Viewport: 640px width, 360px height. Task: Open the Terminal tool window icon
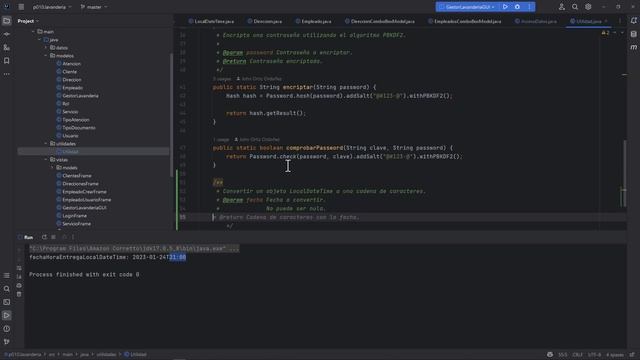(x=7, y=302)
